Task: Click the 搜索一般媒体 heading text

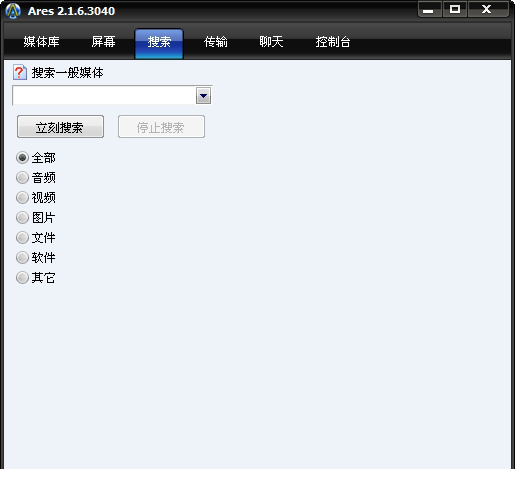Action: click(x=67, y=73)
